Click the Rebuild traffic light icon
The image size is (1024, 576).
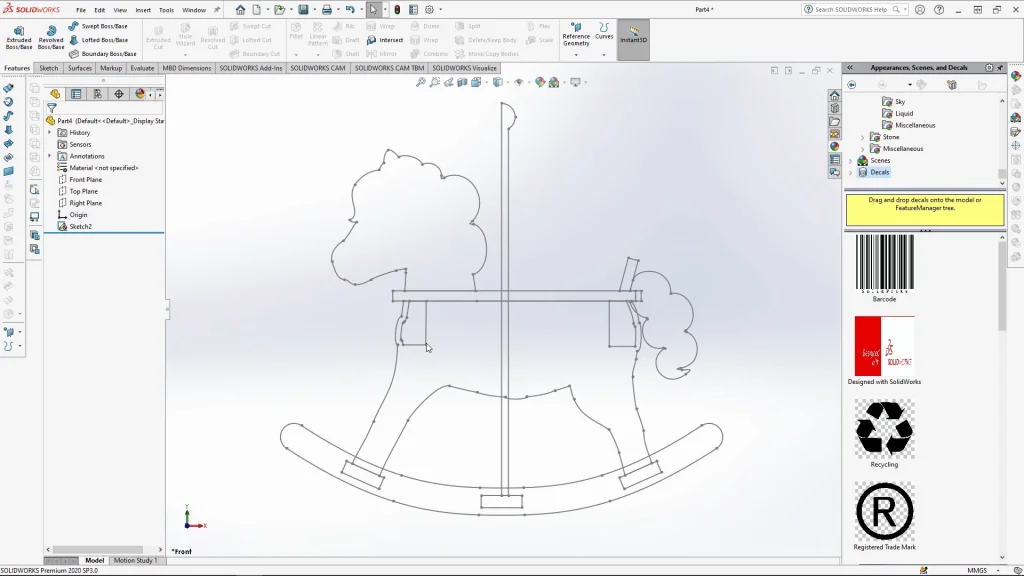click(397, 10)
